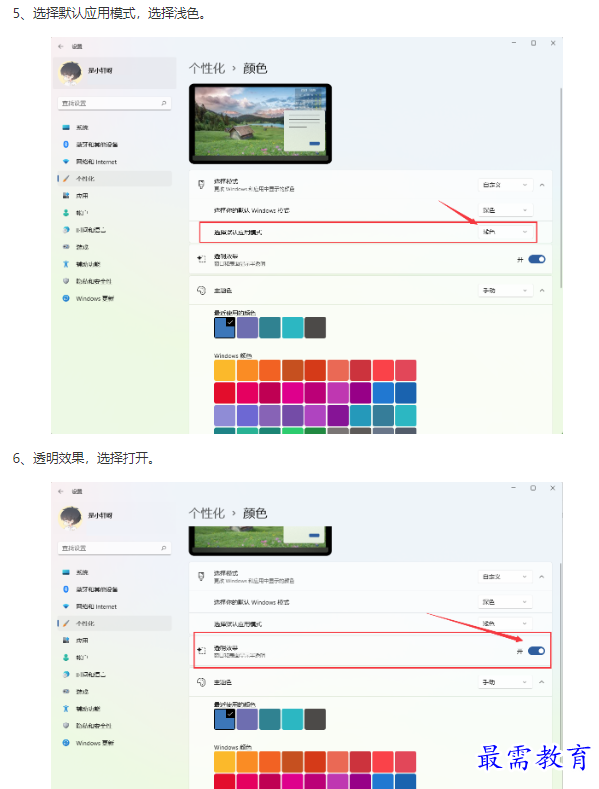Image resolution: width=599 pixels, height=789 pixels.
Task: Open the 深色 Windows mode dropdown, step 6 window
Action: (505, 602)
